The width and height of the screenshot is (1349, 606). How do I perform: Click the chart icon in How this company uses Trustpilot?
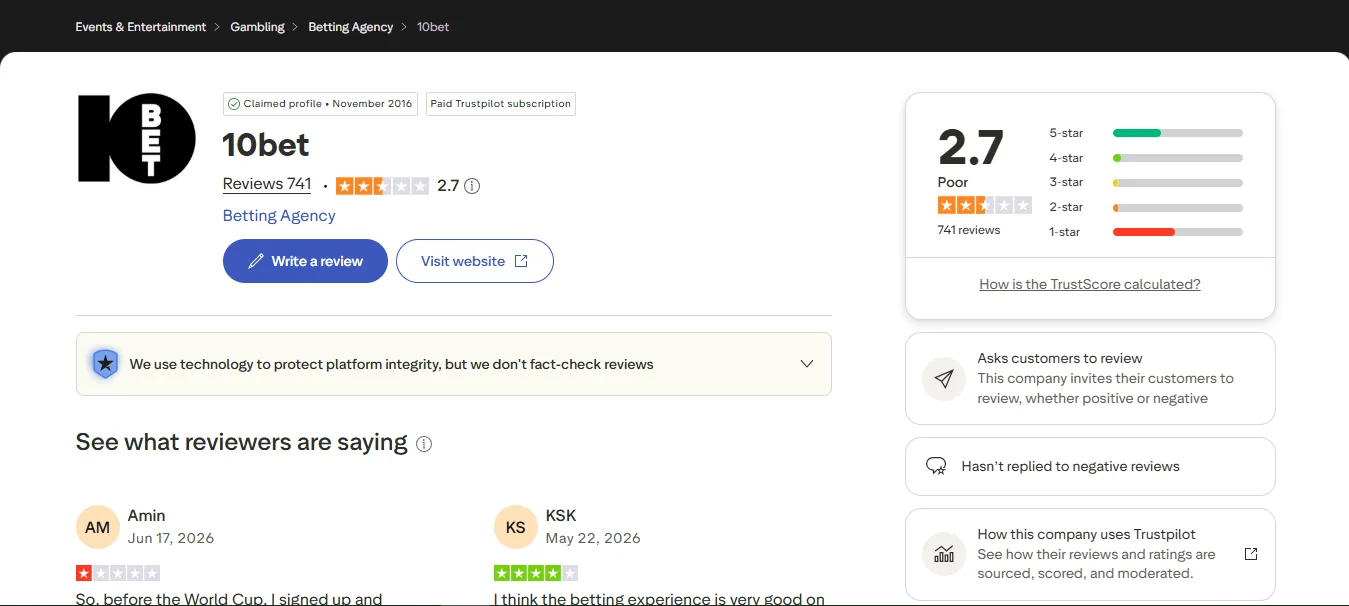point(943,554)
